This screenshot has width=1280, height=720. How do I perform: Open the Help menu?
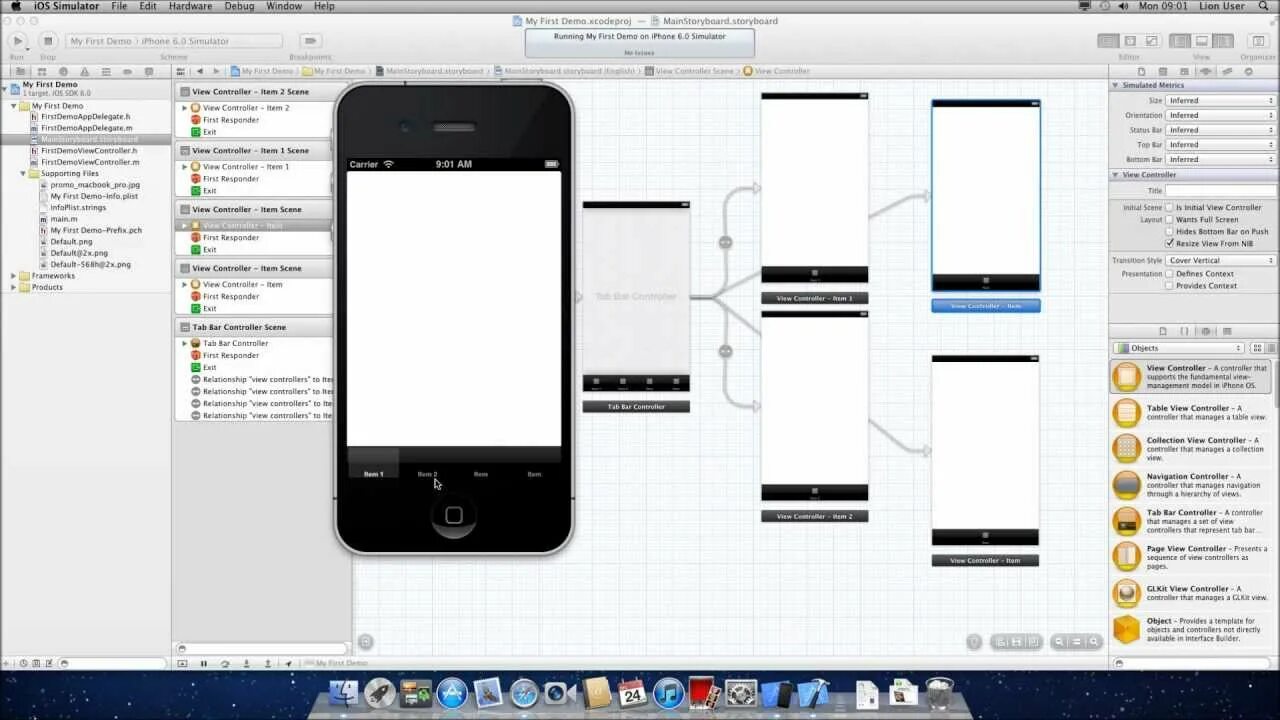[324, 6]
